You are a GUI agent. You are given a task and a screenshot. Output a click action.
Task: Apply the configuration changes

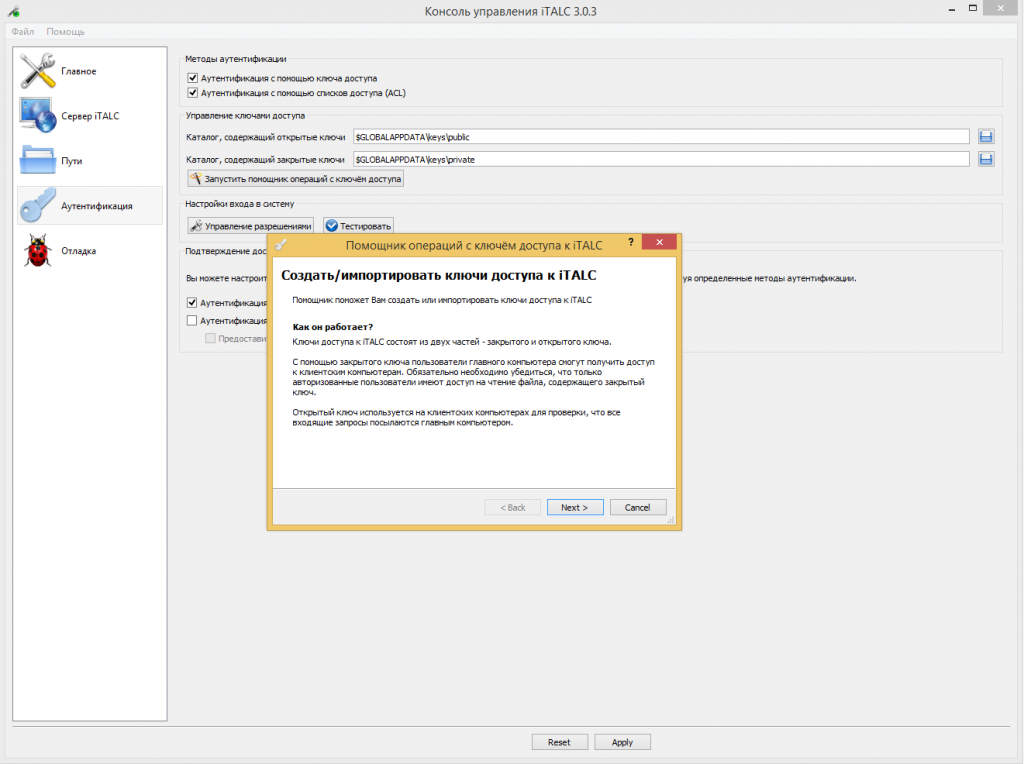point(622,742)
